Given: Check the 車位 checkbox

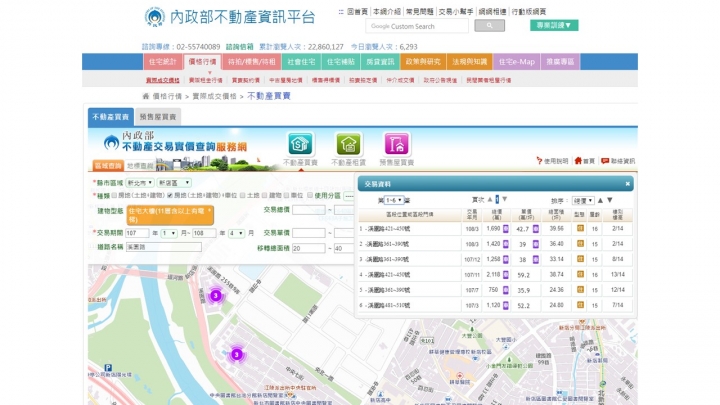Looking at the screenshot, I should pyautogui.click(x=287, y=195).
